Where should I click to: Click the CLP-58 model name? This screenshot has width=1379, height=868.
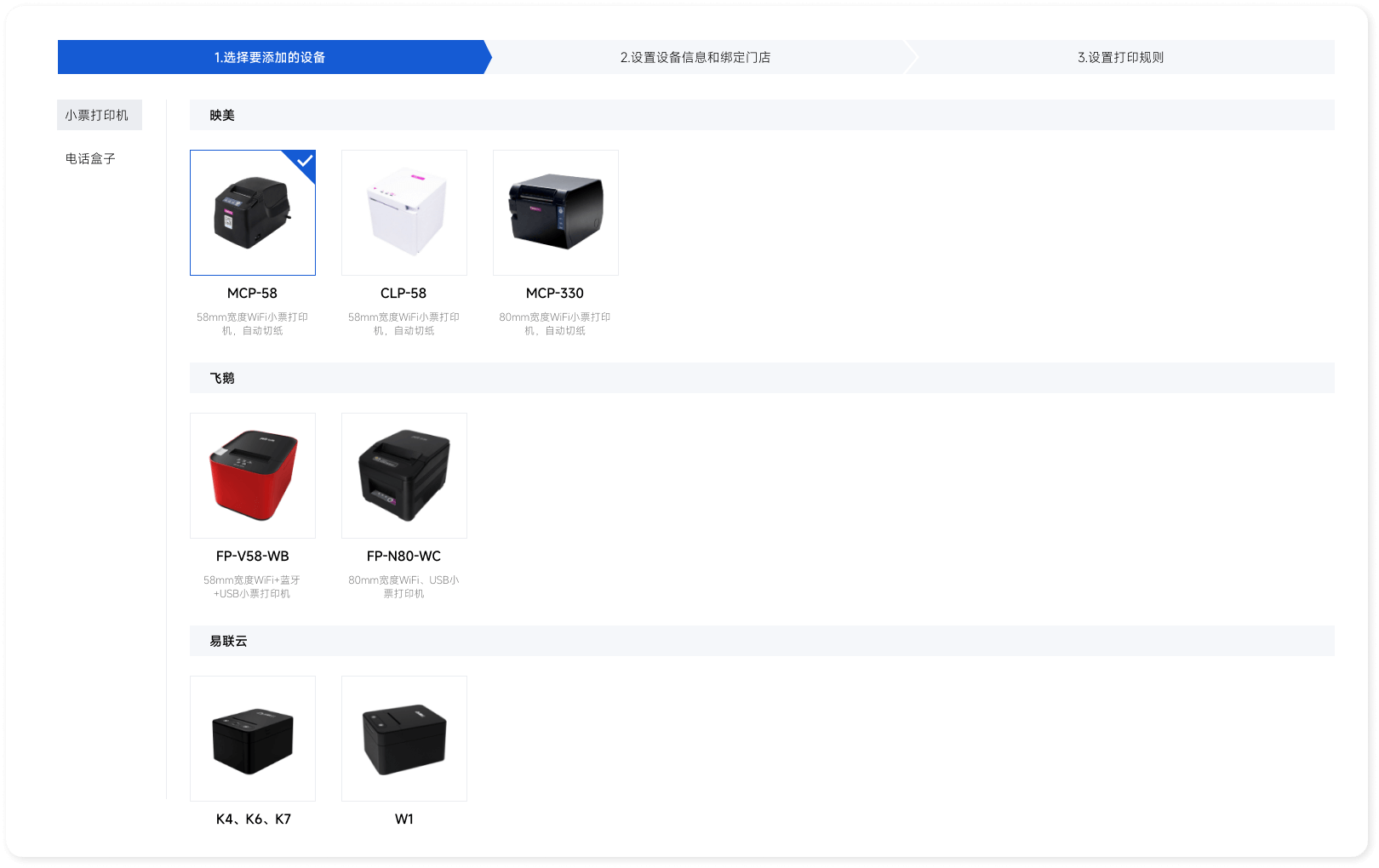tap(403, 293)
